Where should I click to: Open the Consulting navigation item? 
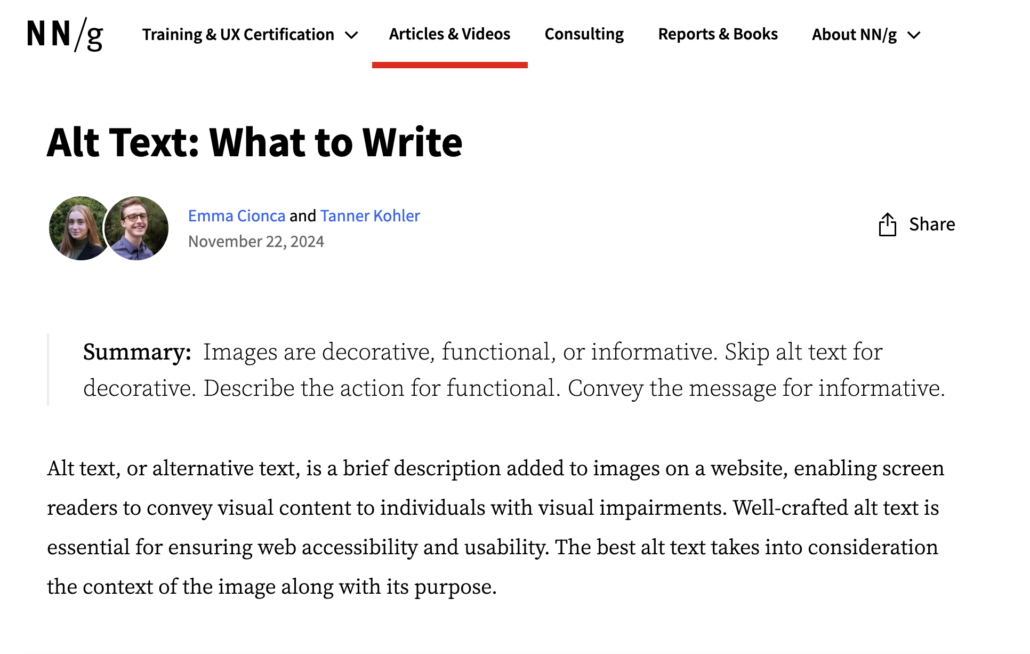(584, 33)
